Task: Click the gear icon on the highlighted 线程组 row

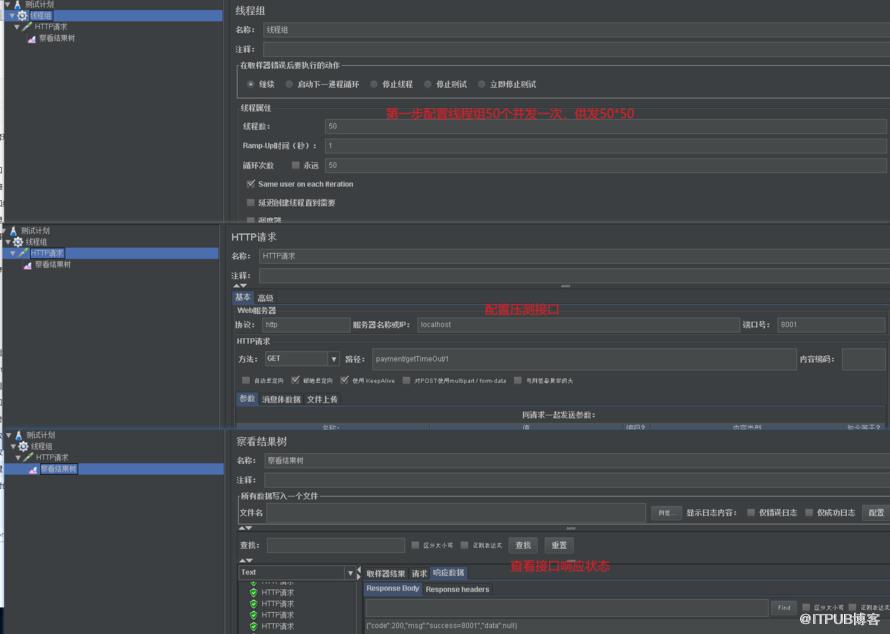Action: (22, 15)
